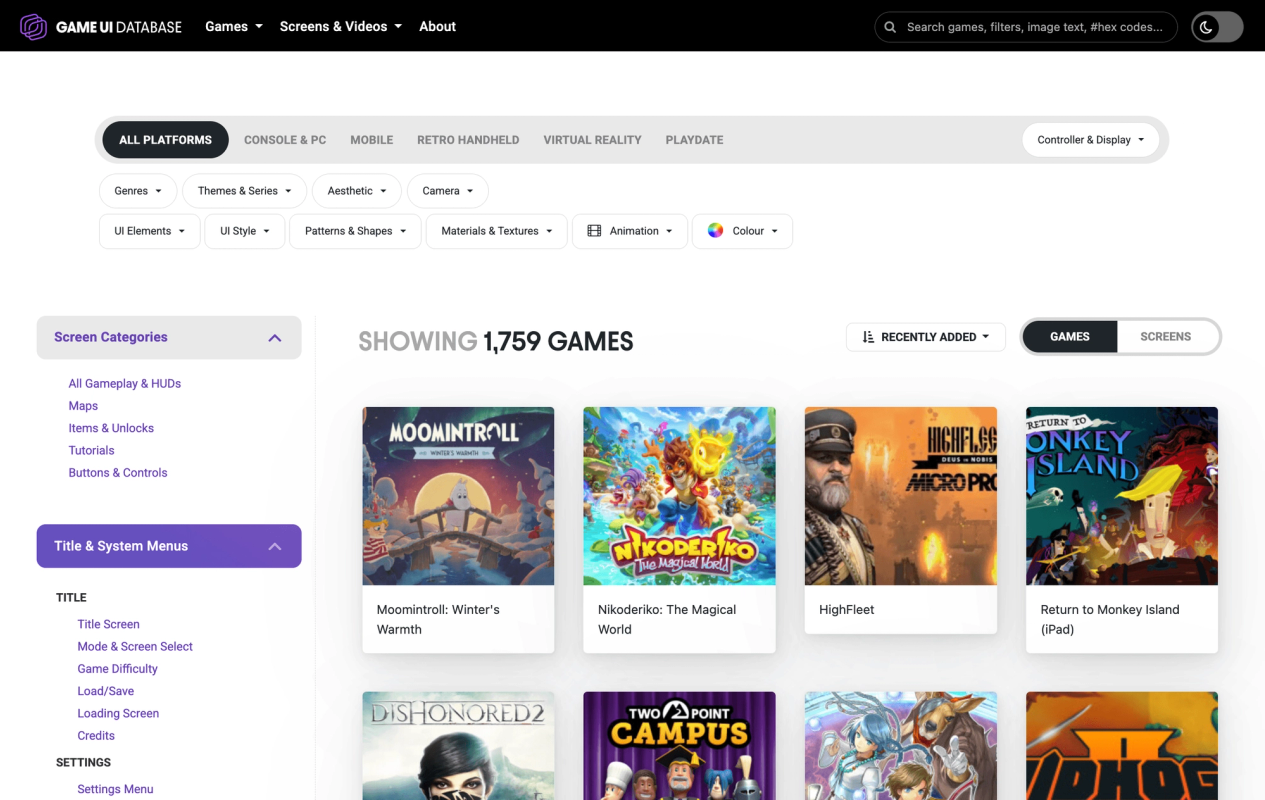
Task: Collapse the Screen Categories section
Action: pos(169,338)
